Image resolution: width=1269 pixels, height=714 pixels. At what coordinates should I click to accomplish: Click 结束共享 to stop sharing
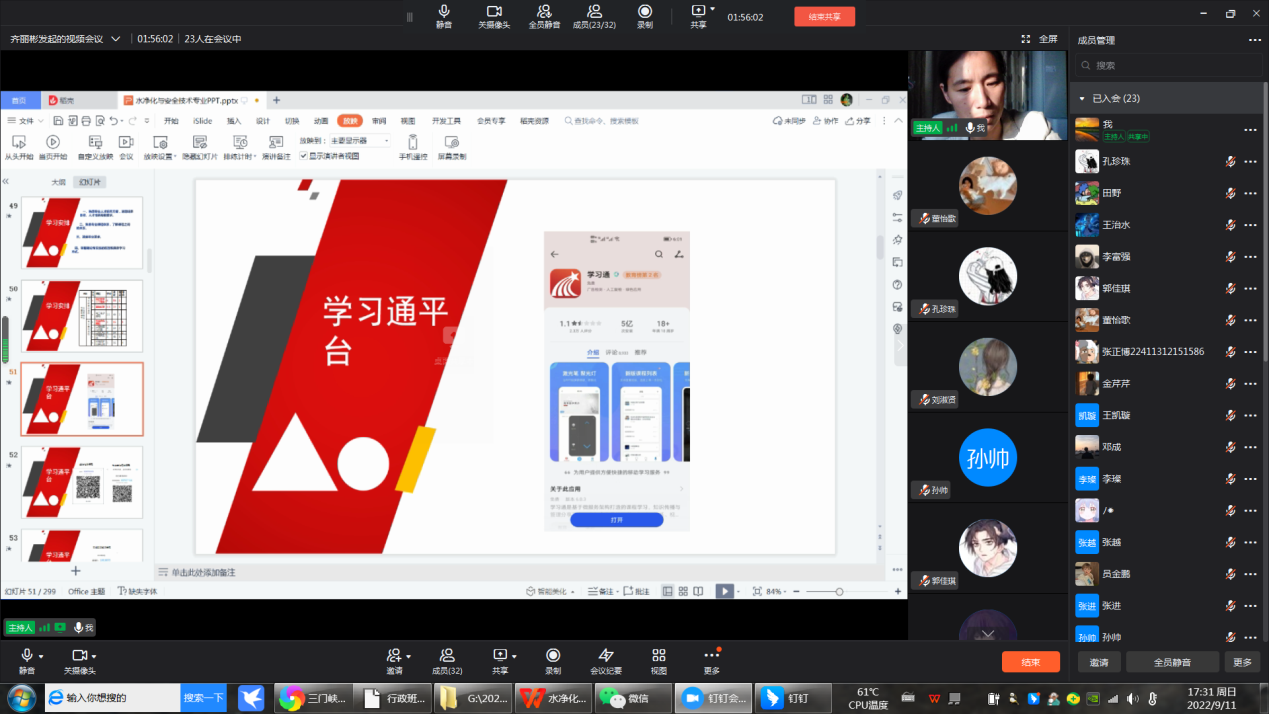point(824,16)
